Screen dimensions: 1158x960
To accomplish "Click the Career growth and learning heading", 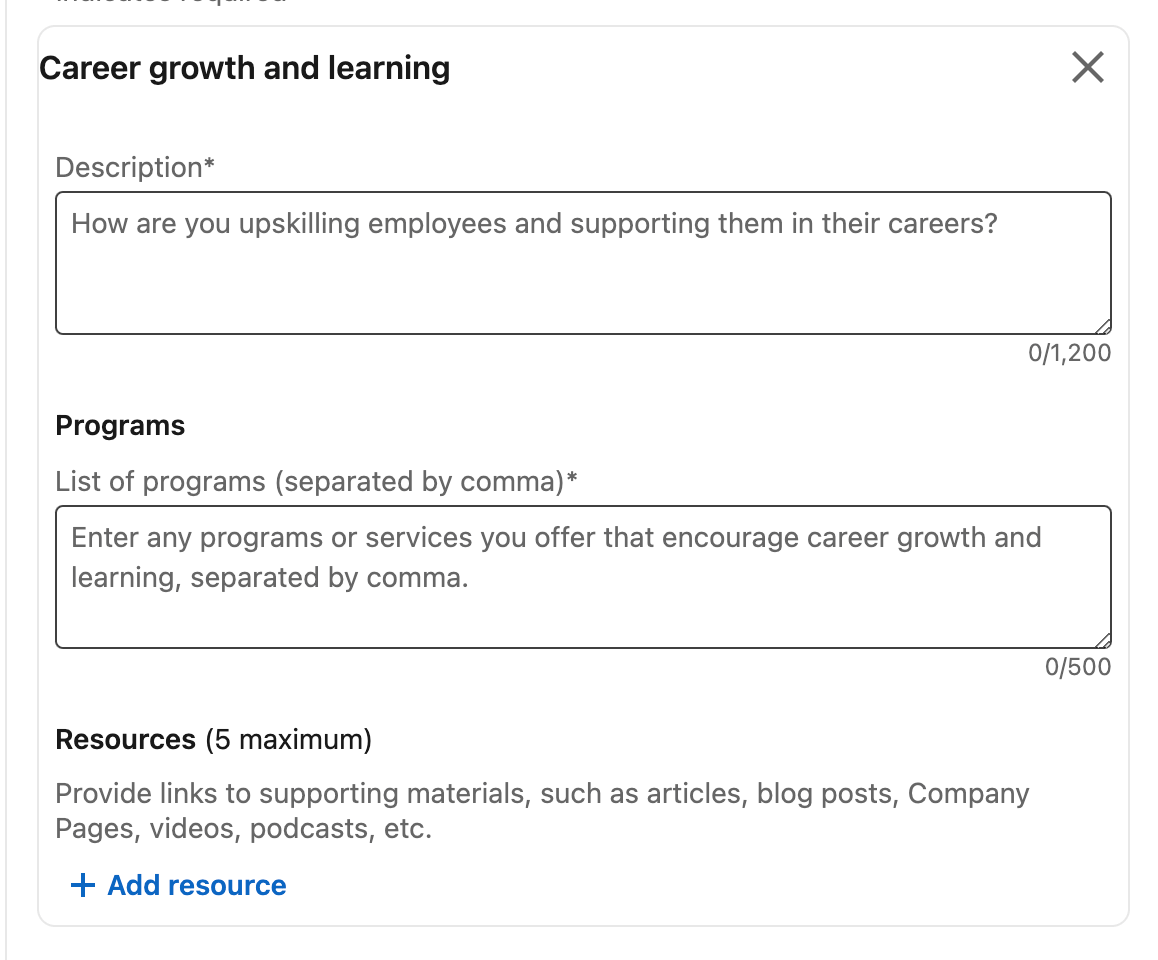I will (x=245, y=68).
